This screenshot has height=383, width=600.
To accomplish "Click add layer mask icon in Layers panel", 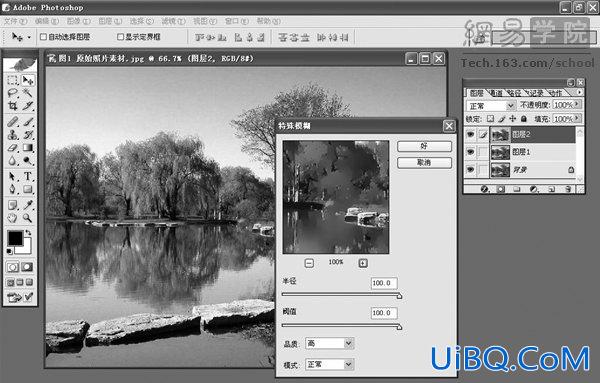I will coord(501,189).
